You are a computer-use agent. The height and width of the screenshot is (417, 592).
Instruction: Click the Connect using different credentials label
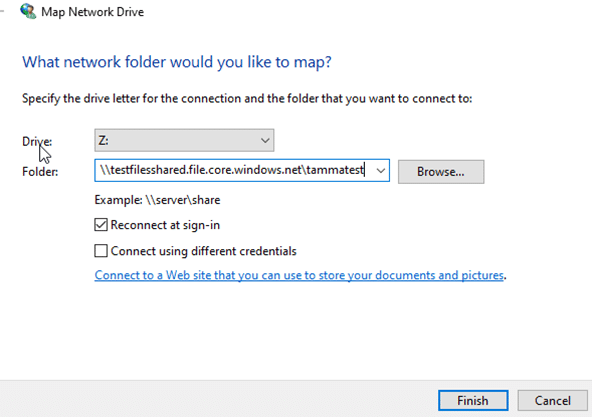204,251
